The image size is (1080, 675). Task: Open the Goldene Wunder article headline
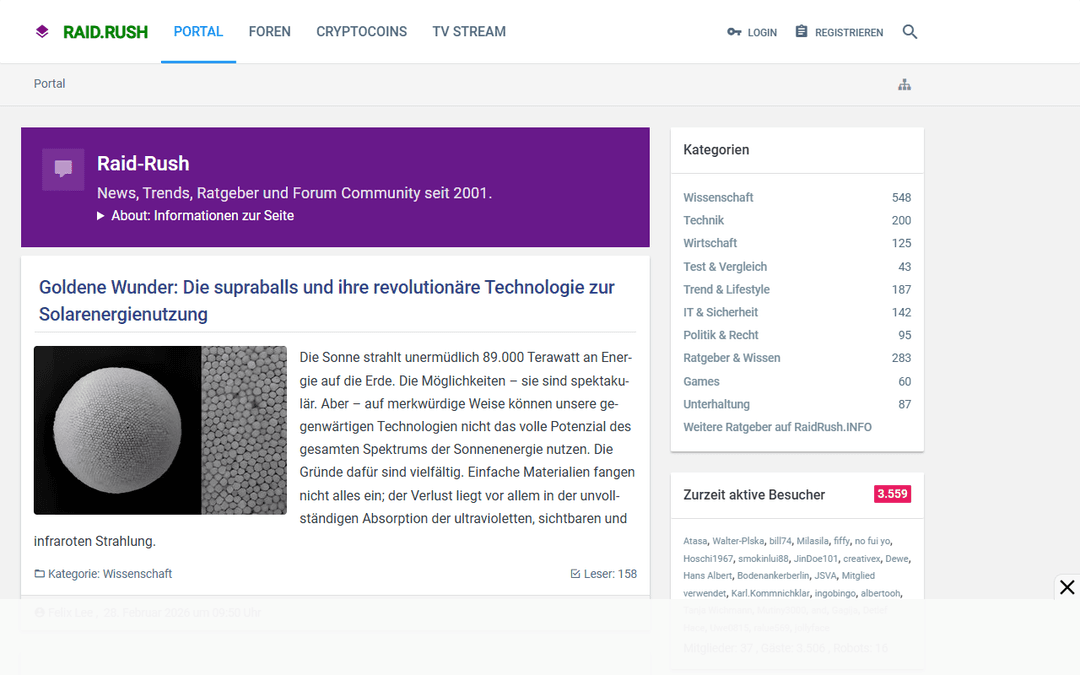coord(326,300)
